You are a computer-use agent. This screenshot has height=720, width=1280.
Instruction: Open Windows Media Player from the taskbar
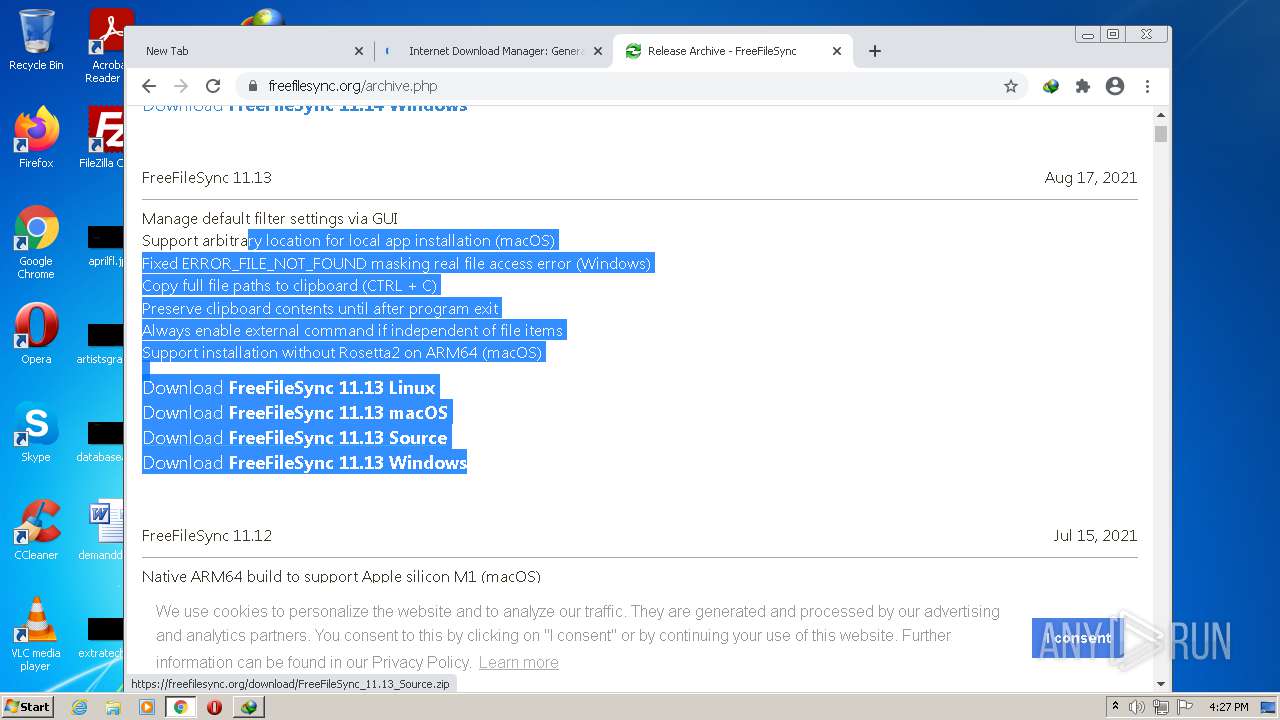(147, 707)
